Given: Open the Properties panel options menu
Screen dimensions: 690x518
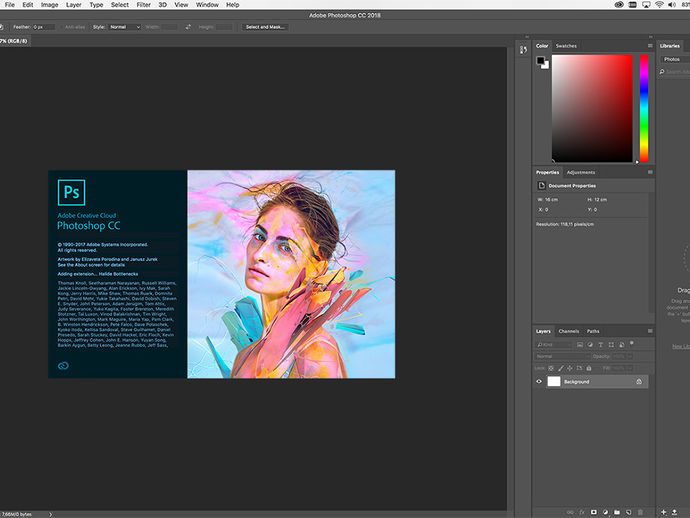Looking at the screenshot, I should tap(650, 172).
